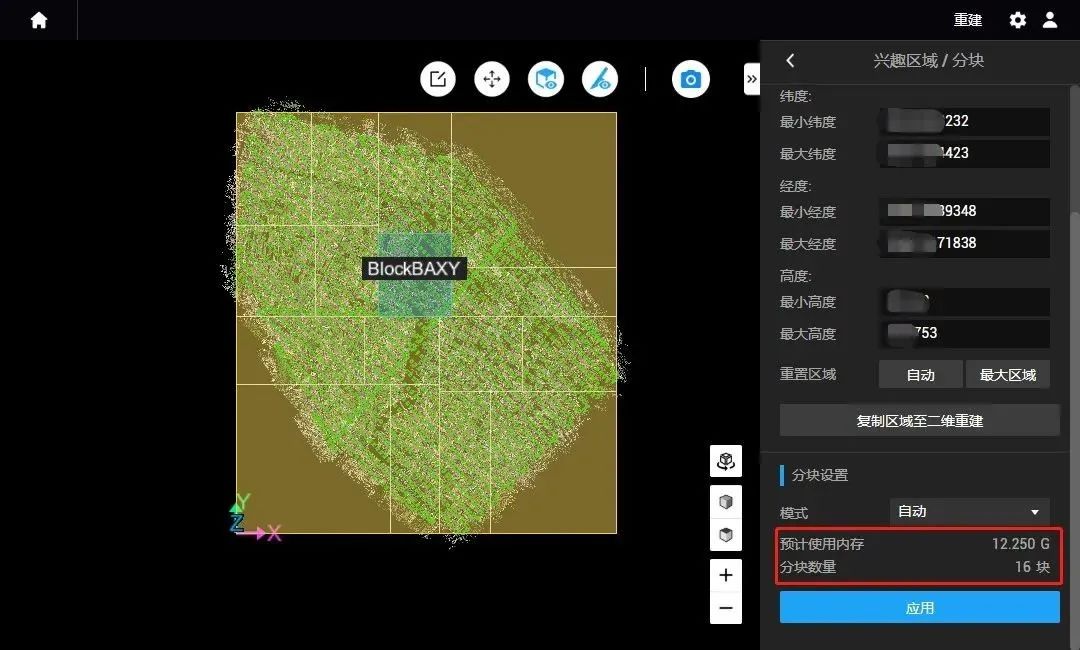Click the 最小纬度 input field
This screenshot has height=650, width=1080.
click(964, 122)
